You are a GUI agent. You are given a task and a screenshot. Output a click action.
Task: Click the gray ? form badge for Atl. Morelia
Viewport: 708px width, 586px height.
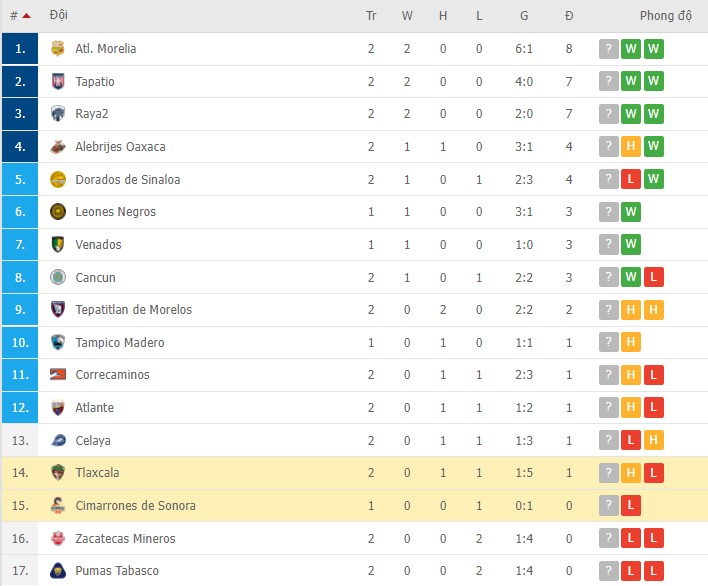point(608,49)
